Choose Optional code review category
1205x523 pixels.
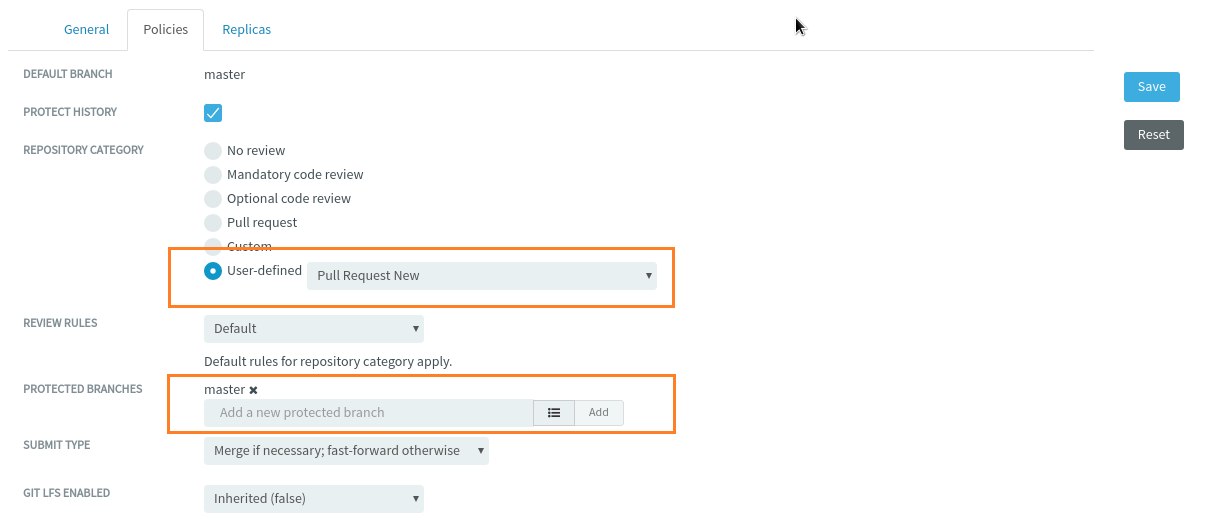(213, 199)
